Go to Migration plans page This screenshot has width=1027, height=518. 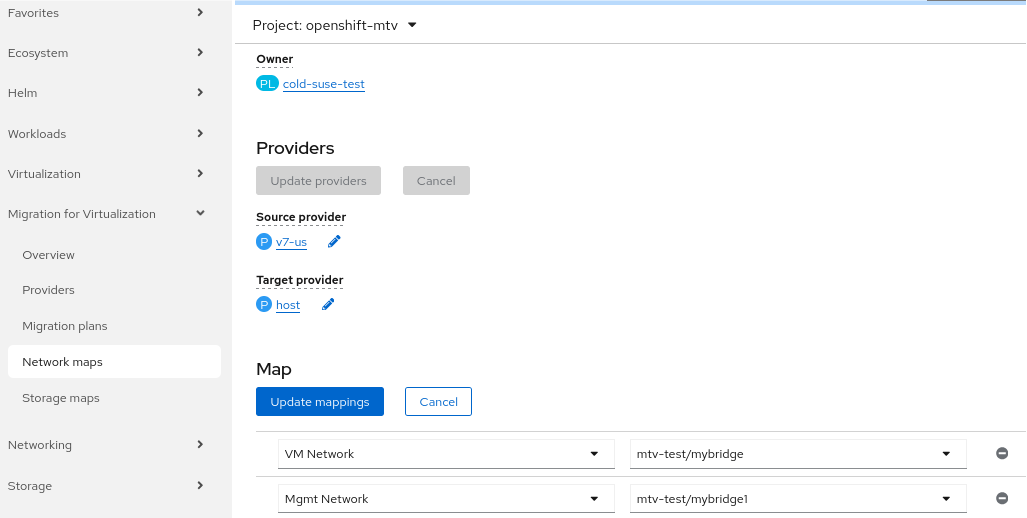(x=65, y=326)
